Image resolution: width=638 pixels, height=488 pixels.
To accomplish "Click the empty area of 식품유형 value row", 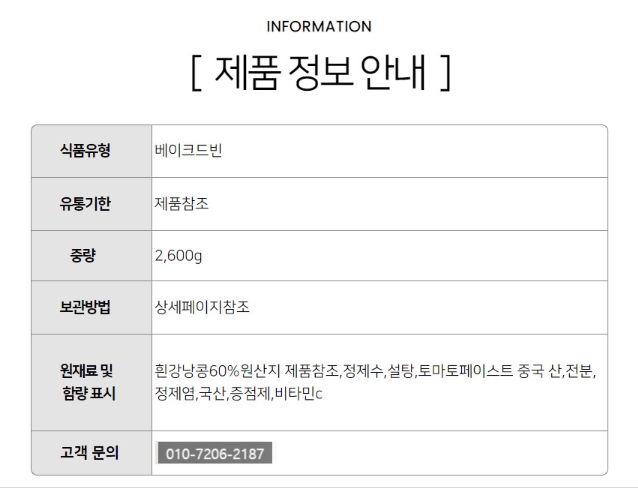I will 414,151.
